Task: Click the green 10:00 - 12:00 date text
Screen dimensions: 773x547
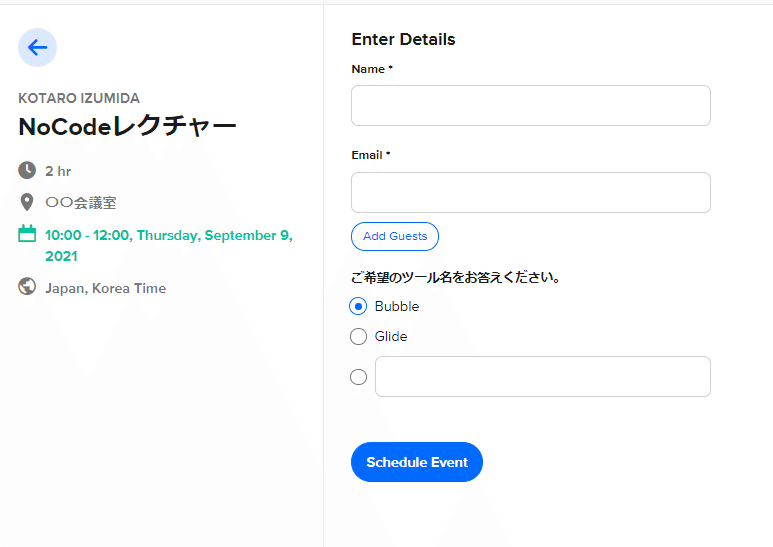Action: (x=168, y=245)
